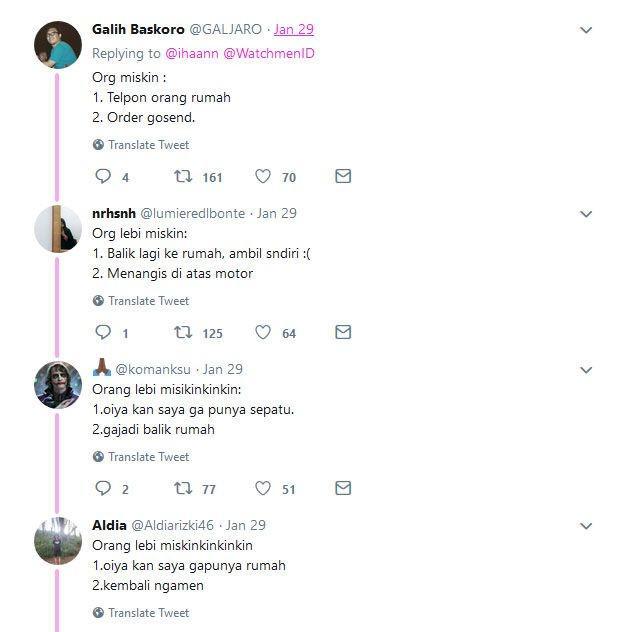The height and width of the screenshot is (632, 632).
Task: Open the Jan 29 timestamp on Galih's tweet
Action: tap(294, 29)
